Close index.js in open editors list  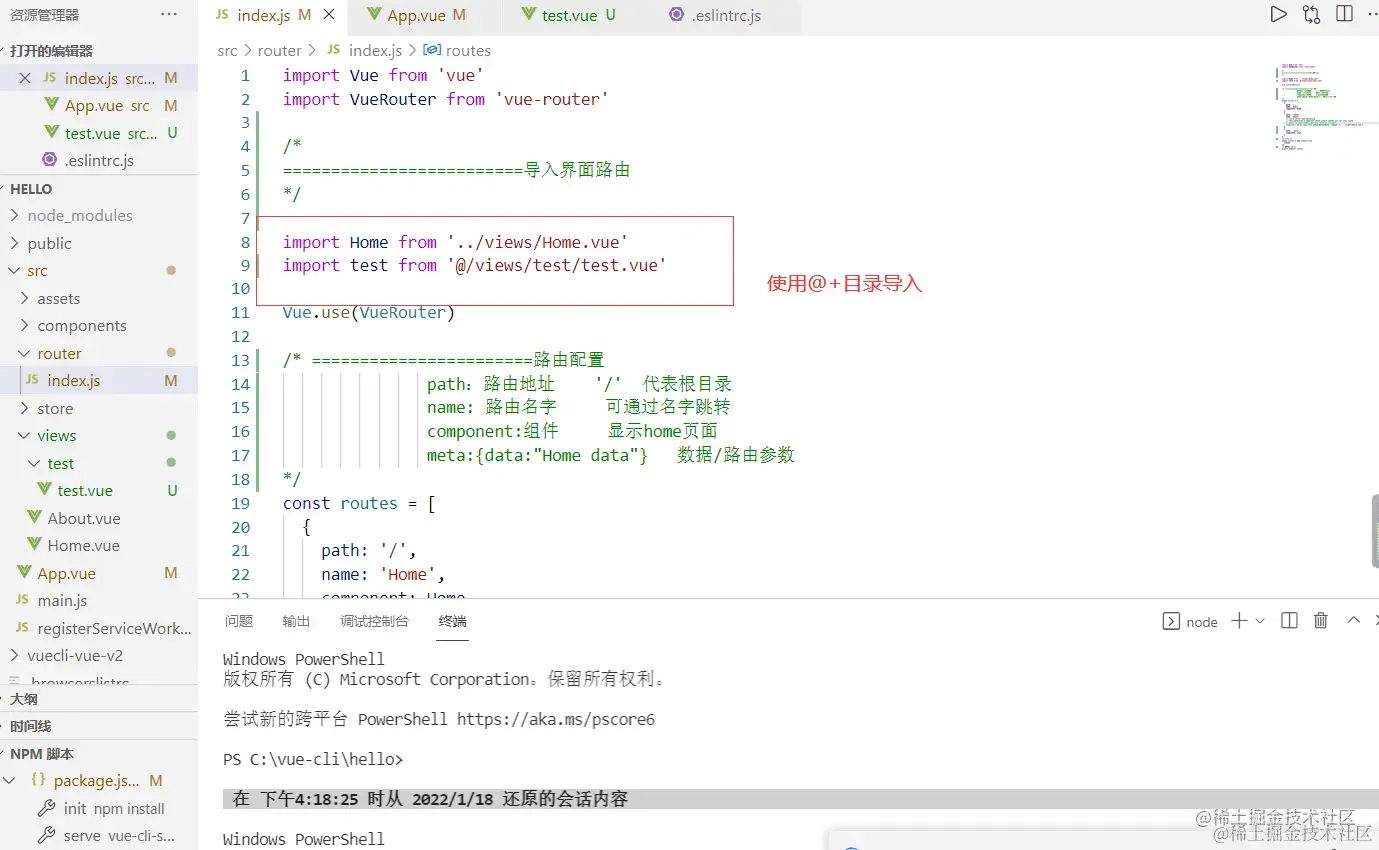point(25,78)
